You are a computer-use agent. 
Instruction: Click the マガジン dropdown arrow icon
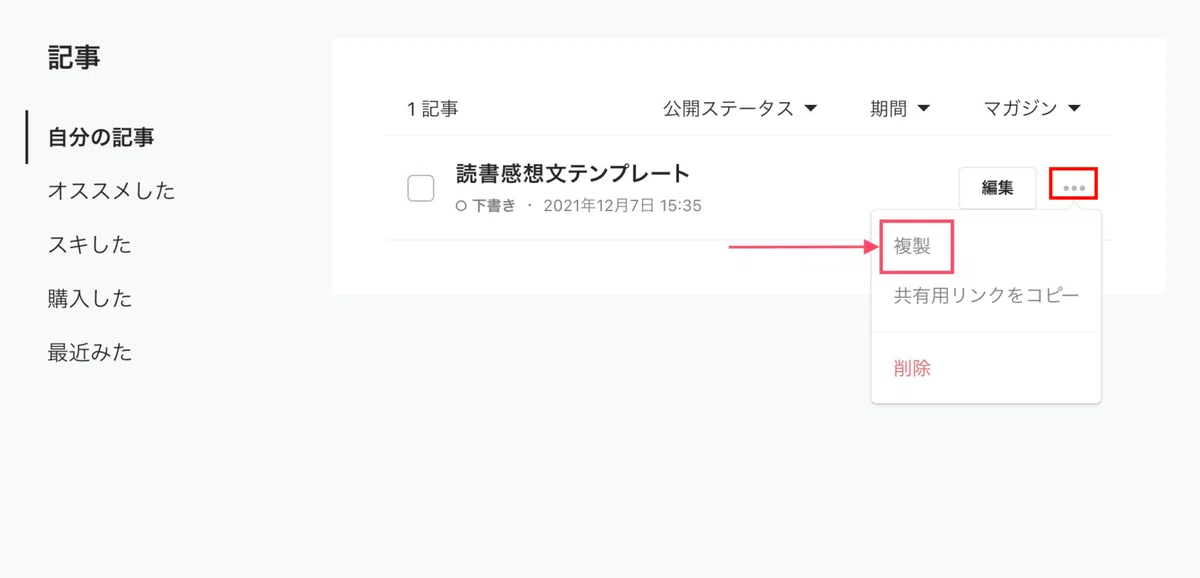click(x=1075, y=108)
